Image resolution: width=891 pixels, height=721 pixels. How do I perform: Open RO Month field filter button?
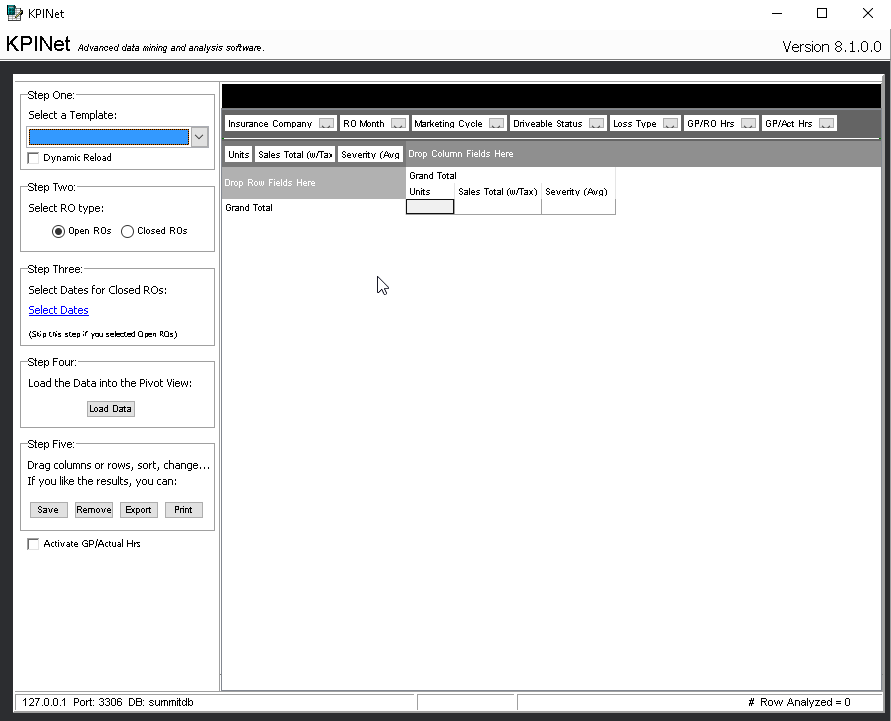tap(398, 124)
